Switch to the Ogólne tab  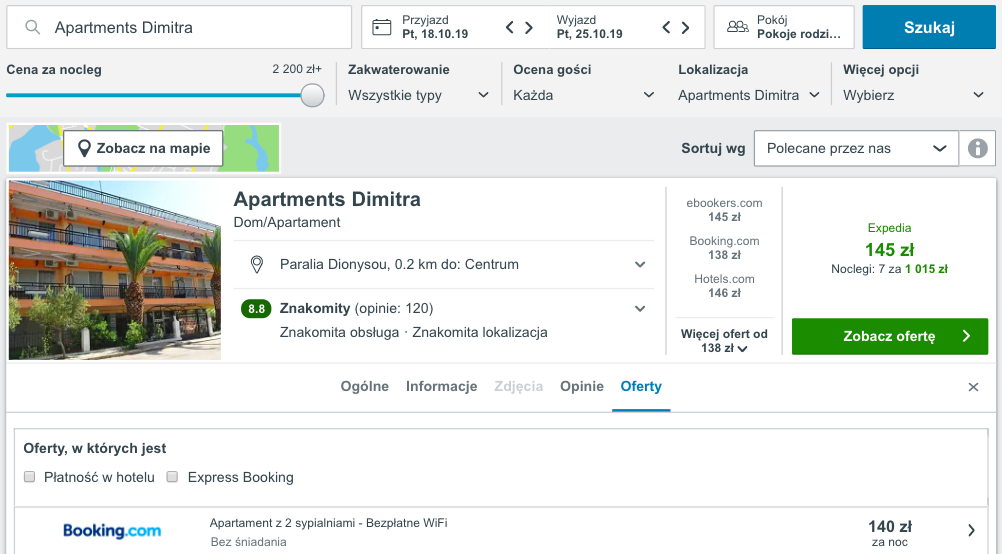pos(364,387)
